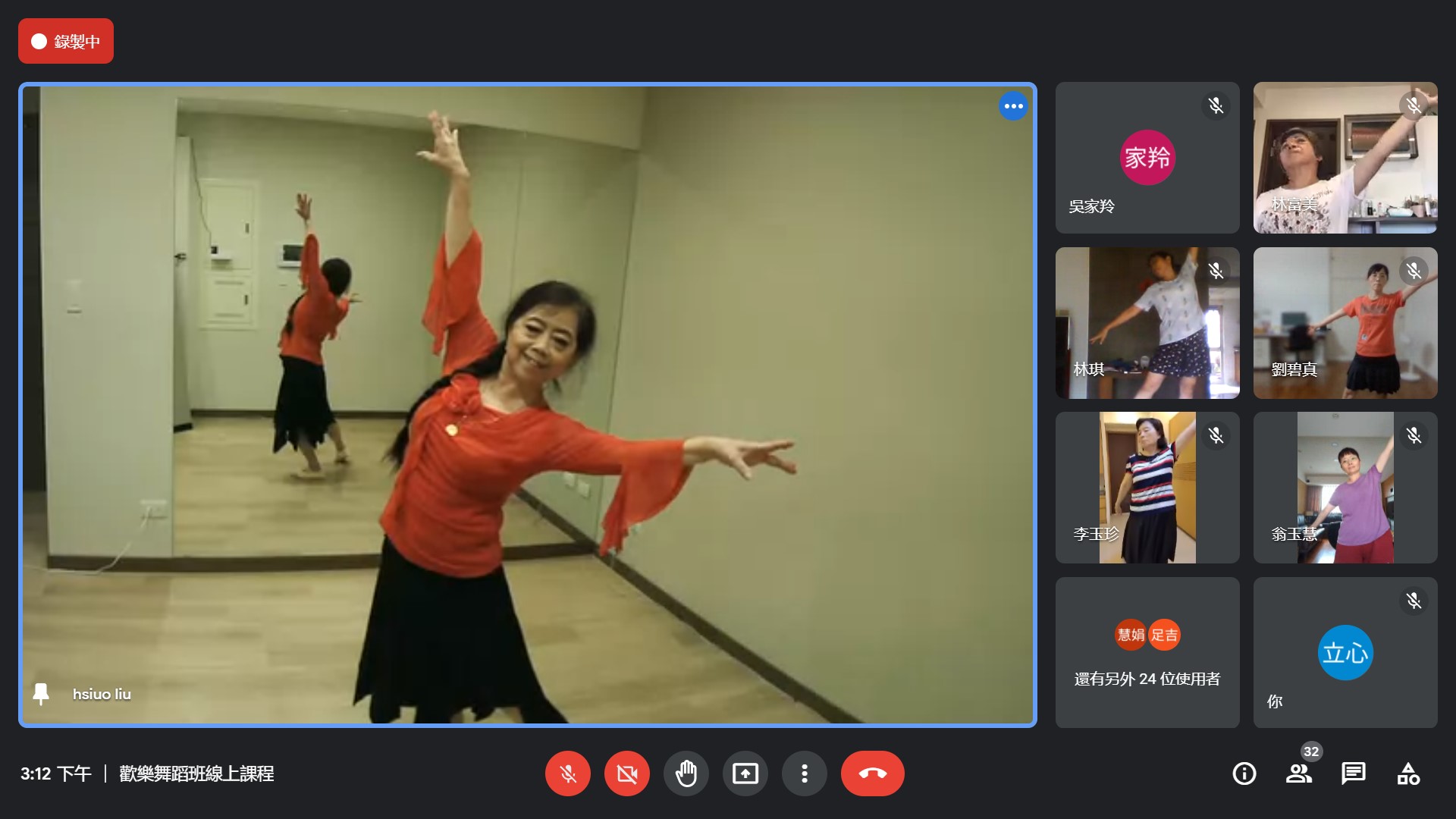Click the muted mic icon on 林富美's tile

point(1414,105)
